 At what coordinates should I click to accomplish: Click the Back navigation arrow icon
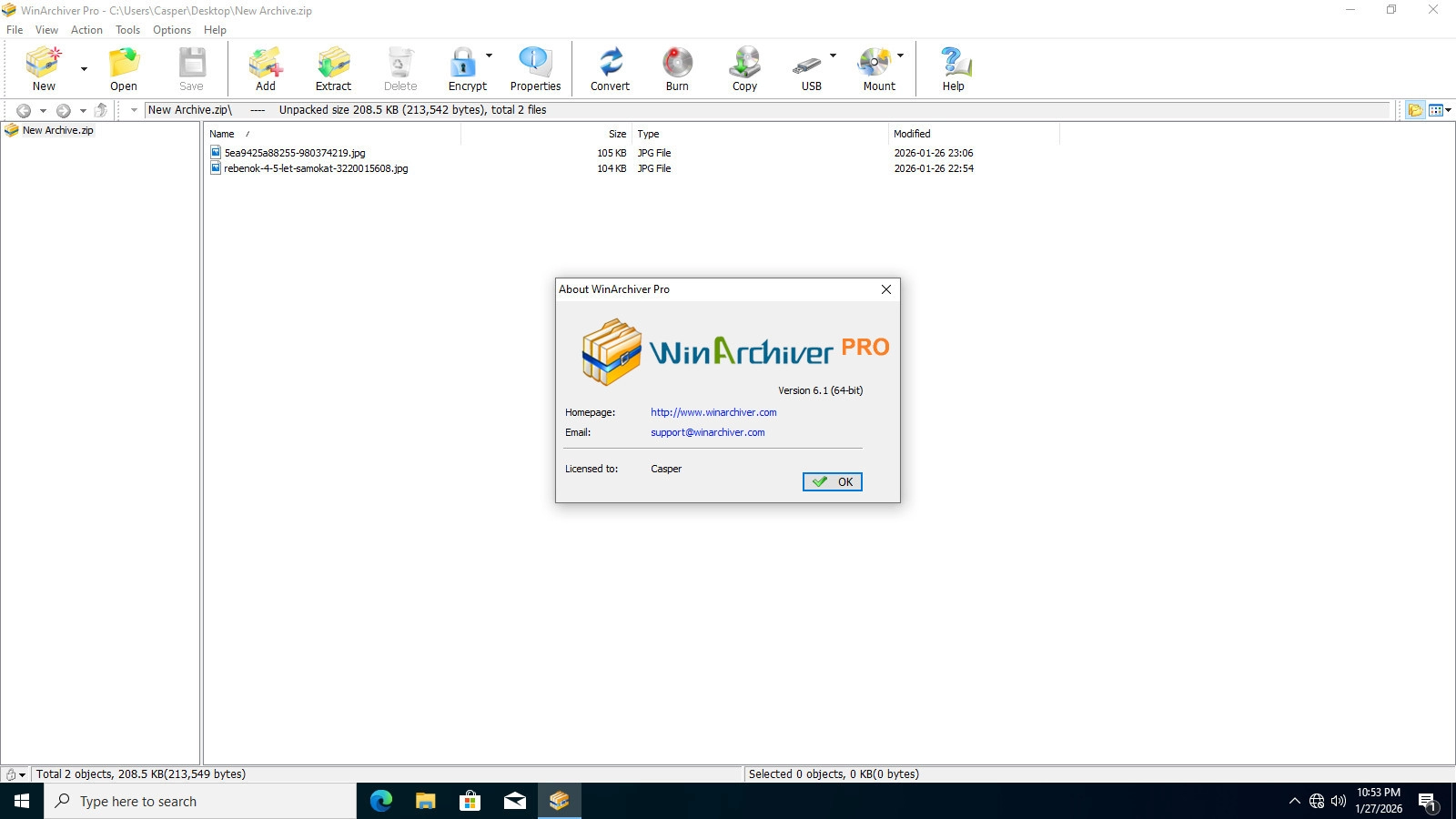pyautogui.click(x=24, y=110)
